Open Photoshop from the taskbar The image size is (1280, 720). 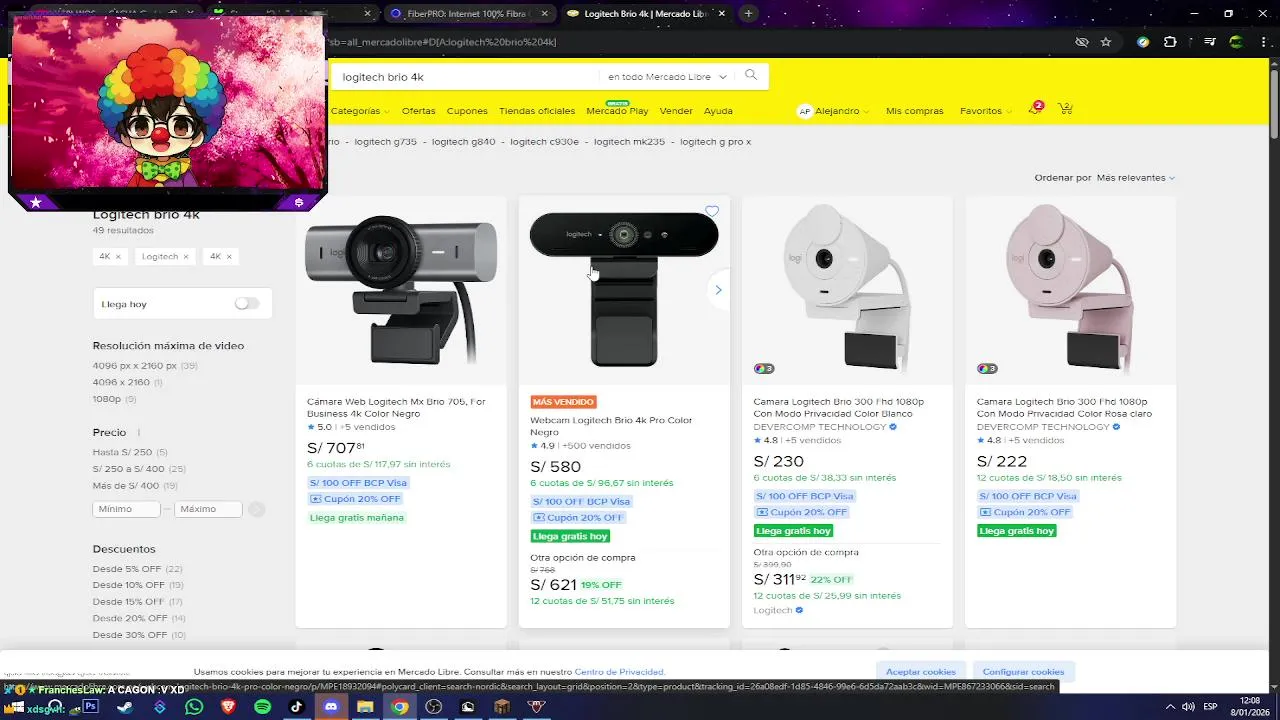point(90,706)
